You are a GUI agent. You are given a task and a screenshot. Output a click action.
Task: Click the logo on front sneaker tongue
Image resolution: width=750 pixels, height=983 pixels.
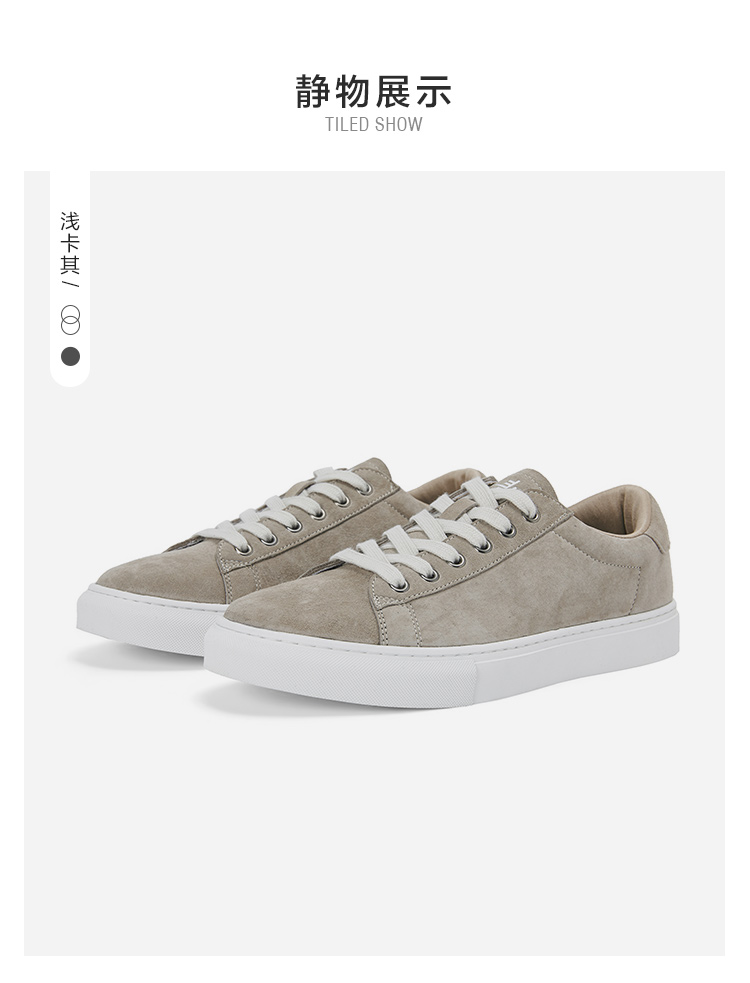510,483
